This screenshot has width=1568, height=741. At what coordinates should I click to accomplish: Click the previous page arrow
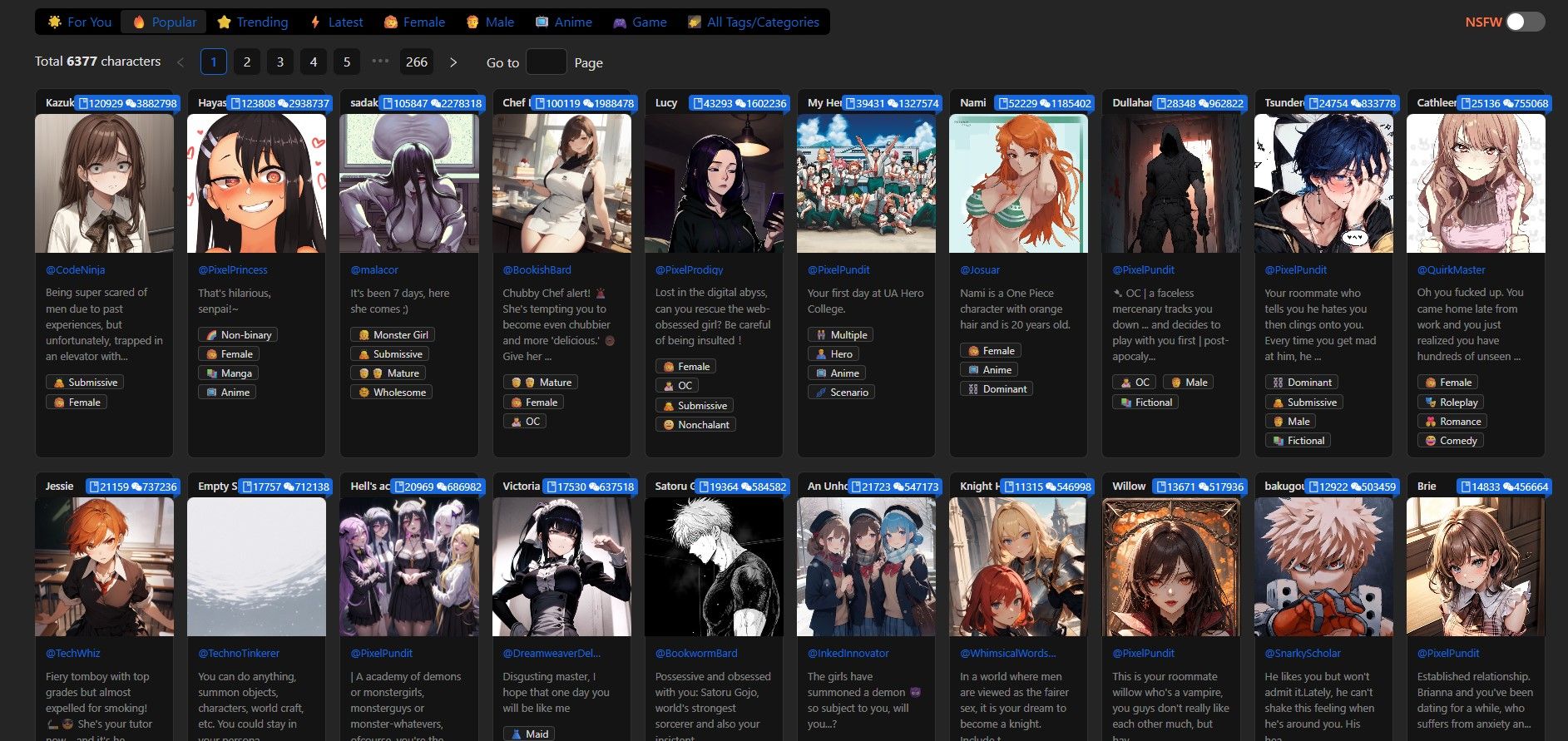point(181,62)
